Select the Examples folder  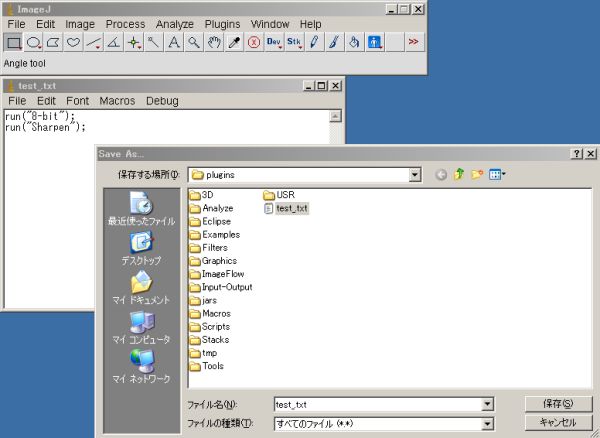tap(215, 234)
